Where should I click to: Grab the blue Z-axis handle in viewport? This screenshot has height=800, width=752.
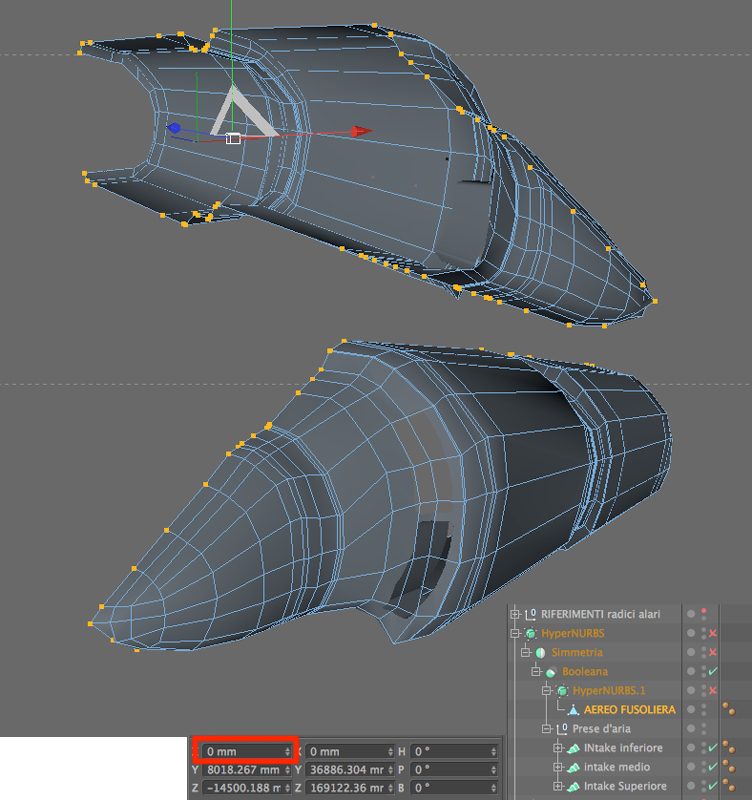[x=174, y=128]
